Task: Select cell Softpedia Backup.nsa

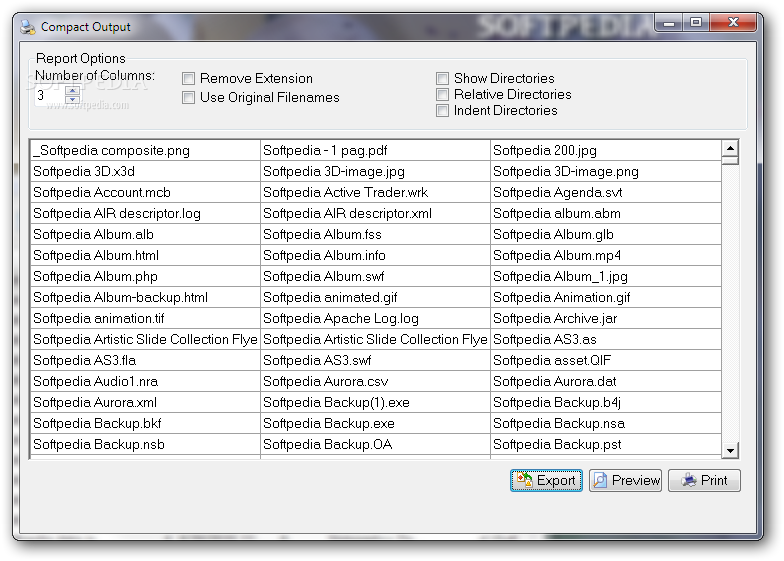Action: 606,424
